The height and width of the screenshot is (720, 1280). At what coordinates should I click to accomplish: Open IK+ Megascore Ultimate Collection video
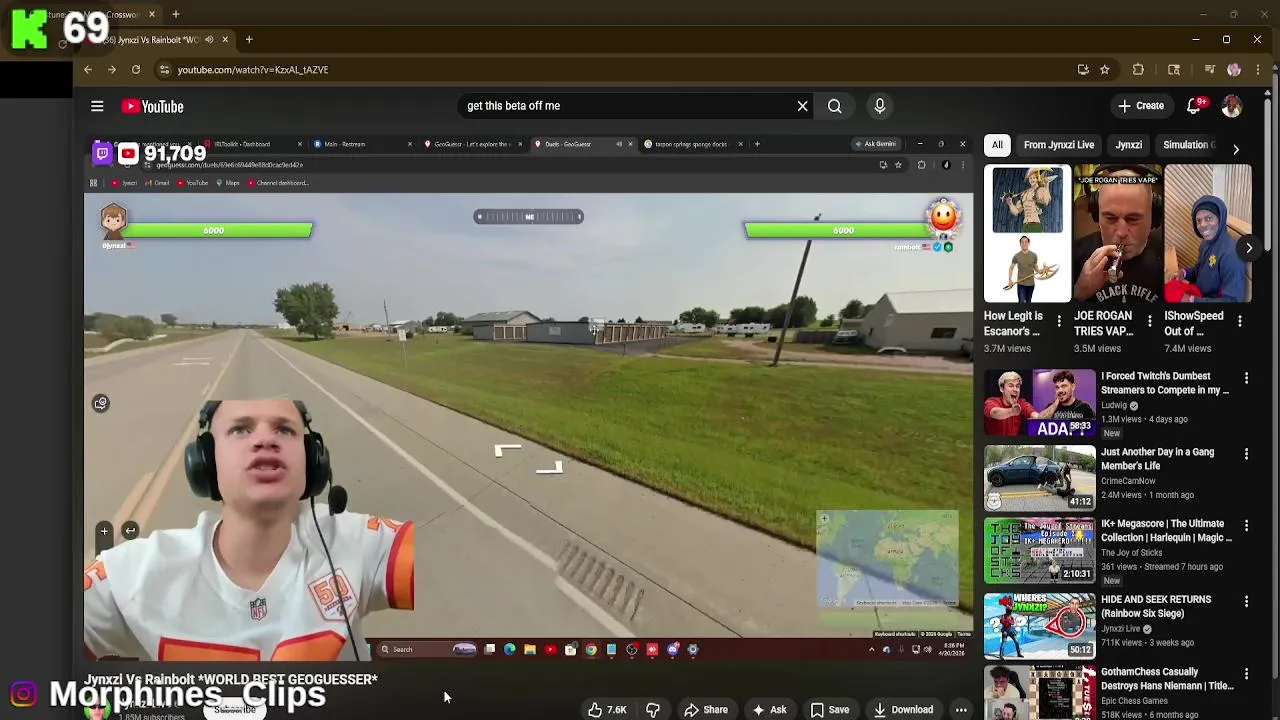tap(1040, 551)
